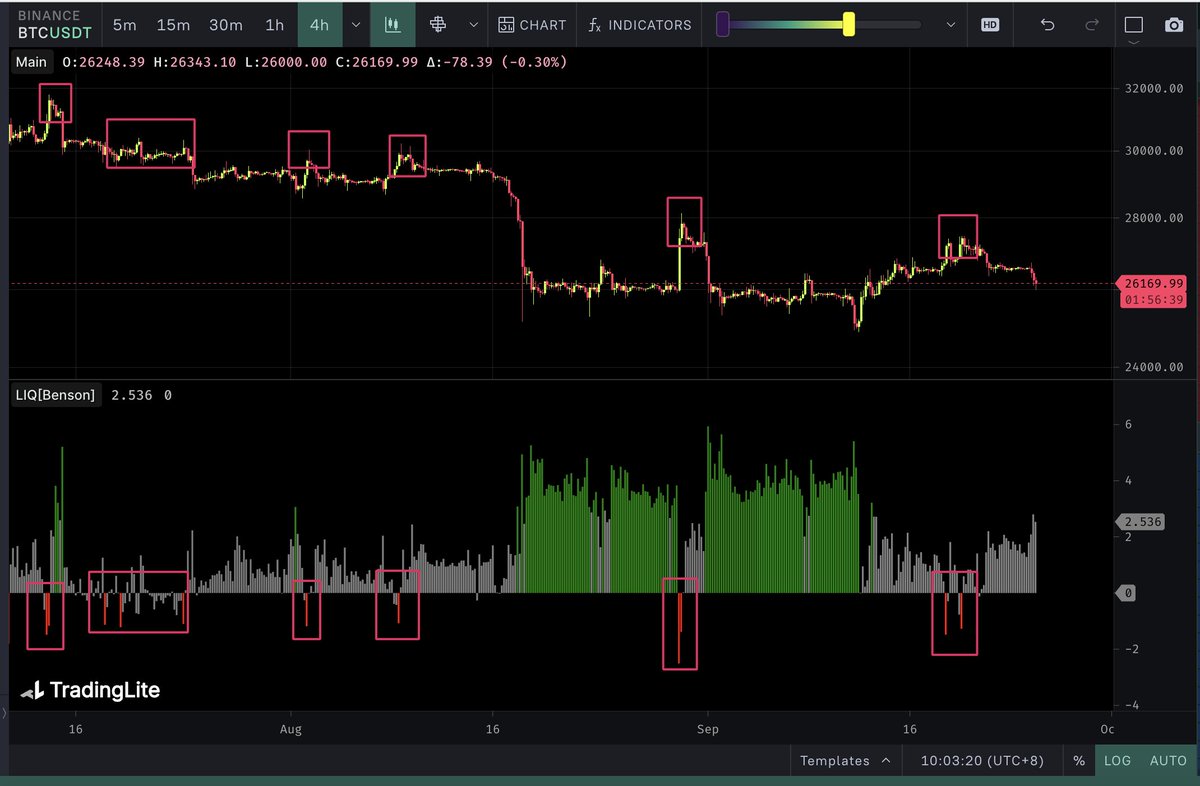The width and height of the screenshot is (1200, 786).
Task: Expand the Templates menu
Action: pos(846,760)
